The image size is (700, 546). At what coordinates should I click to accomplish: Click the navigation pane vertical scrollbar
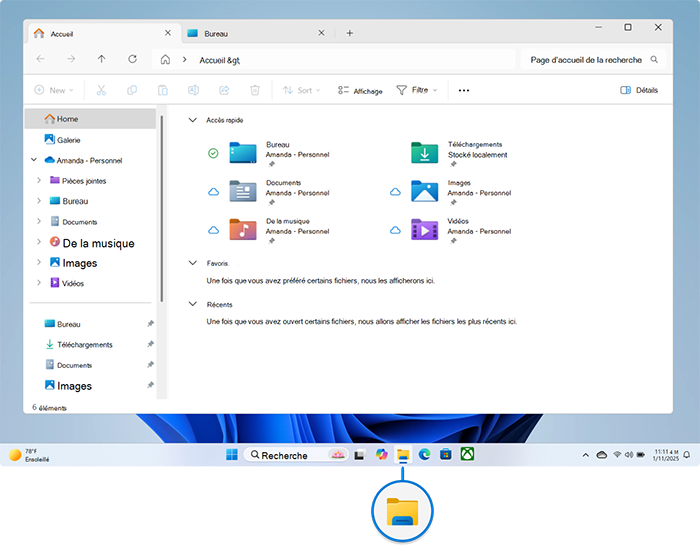[161, 210]
